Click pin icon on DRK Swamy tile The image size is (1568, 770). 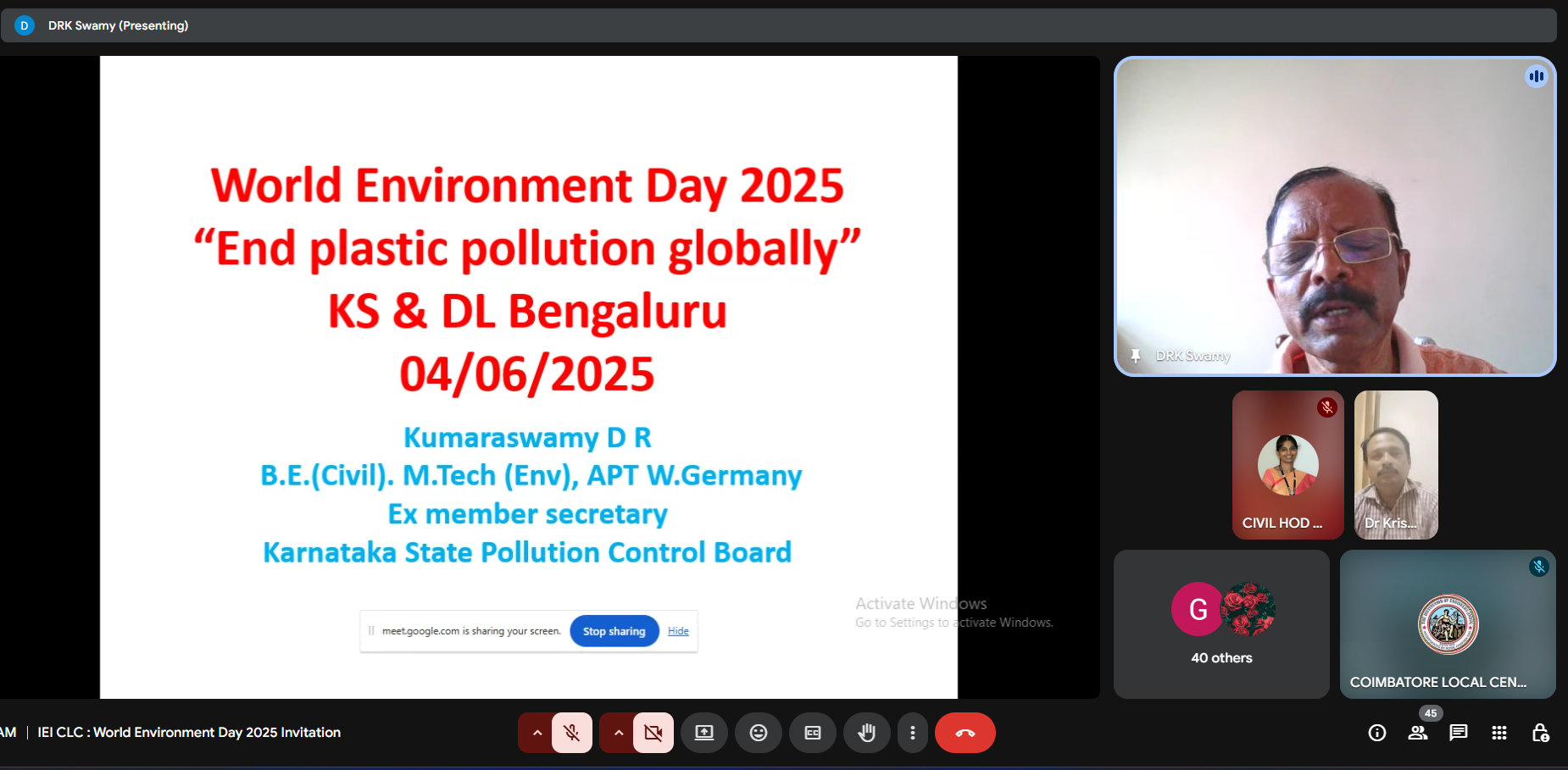pos(1136,356)
